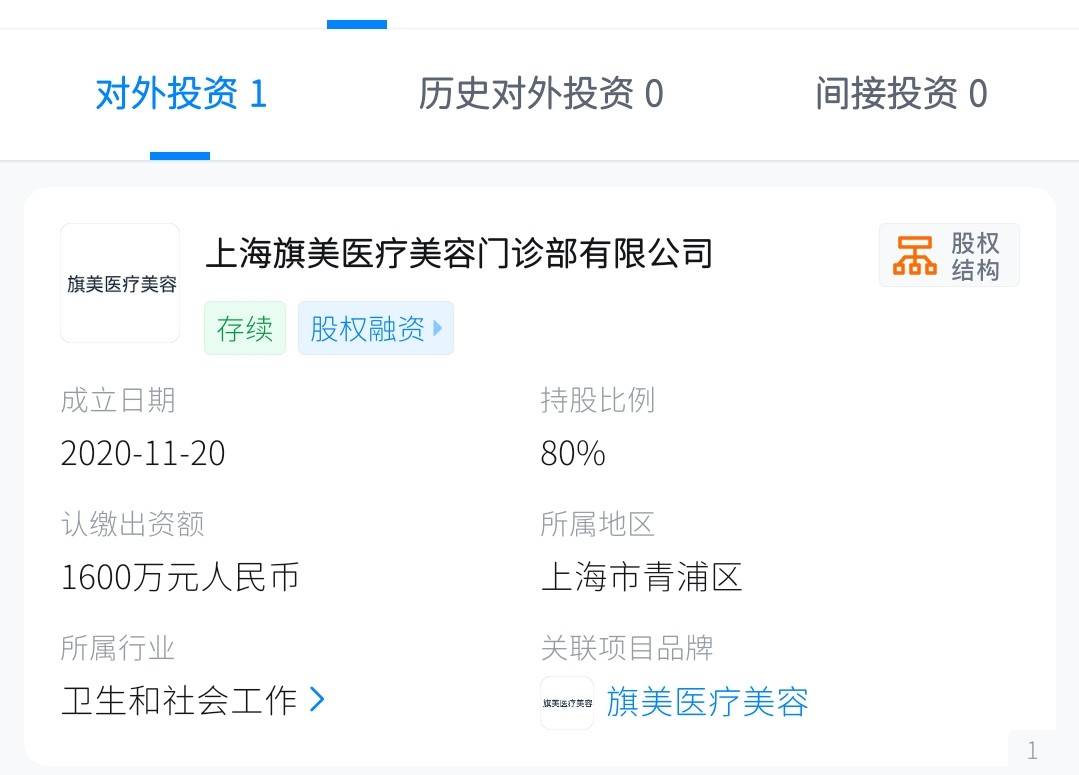Viewport: 1079px width, 775px height.
Task: Open 上海旗美医疗美容门诊部有限公司 company title
Action: click(459, 253)
